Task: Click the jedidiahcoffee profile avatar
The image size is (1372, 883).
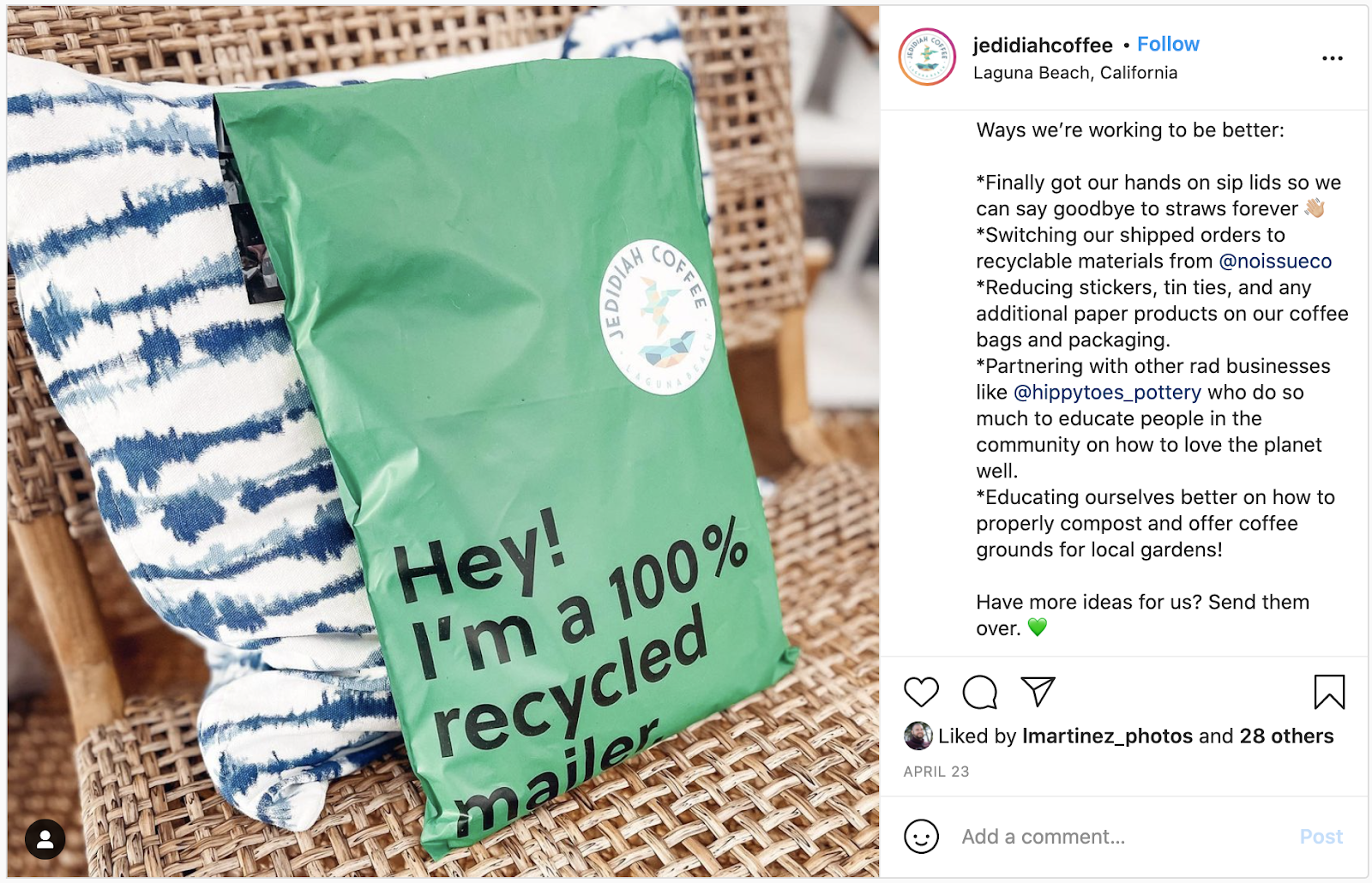Action: (927, 57)
